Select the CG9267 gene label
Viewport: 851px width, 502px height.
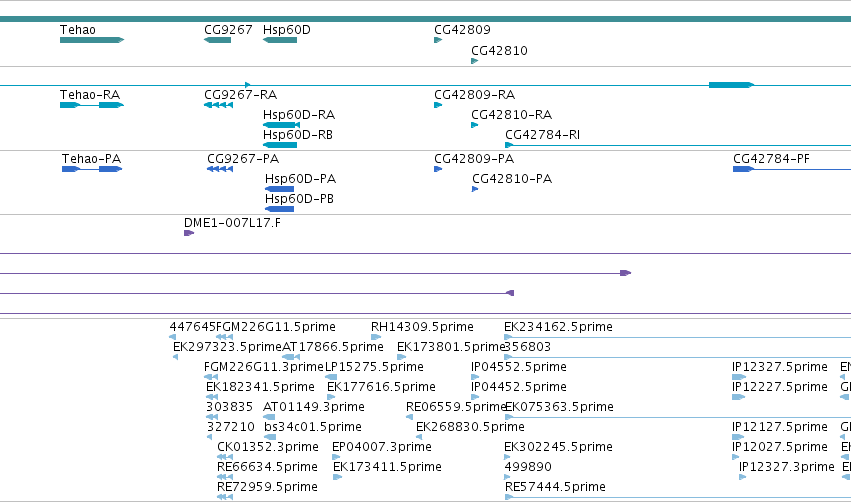point(228,30)
